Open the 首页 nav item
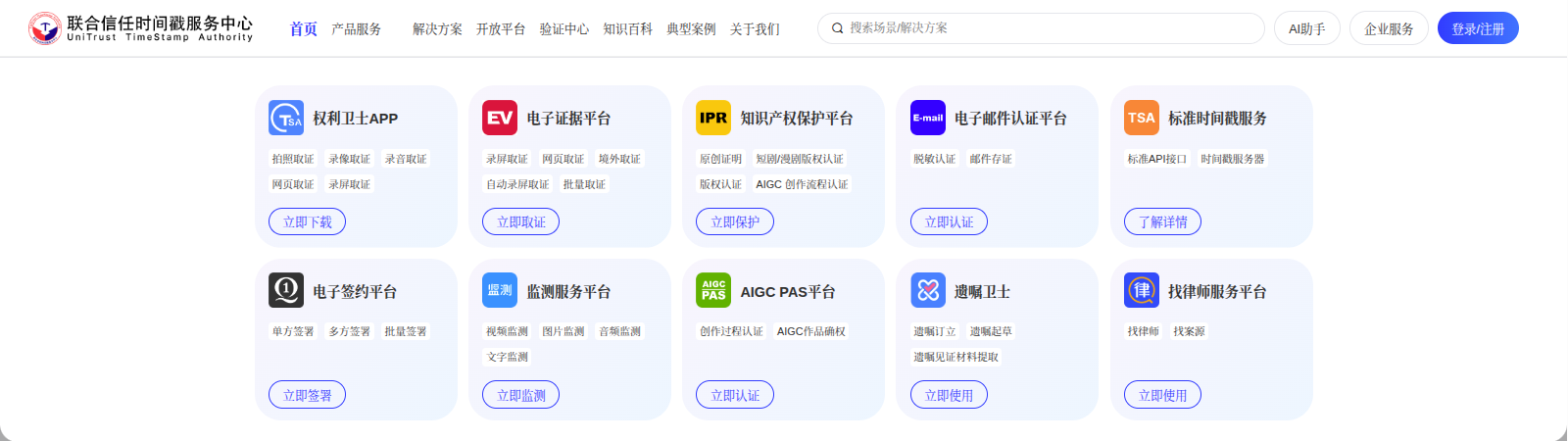Viewport: 1568px width, 441px height. 304,29
